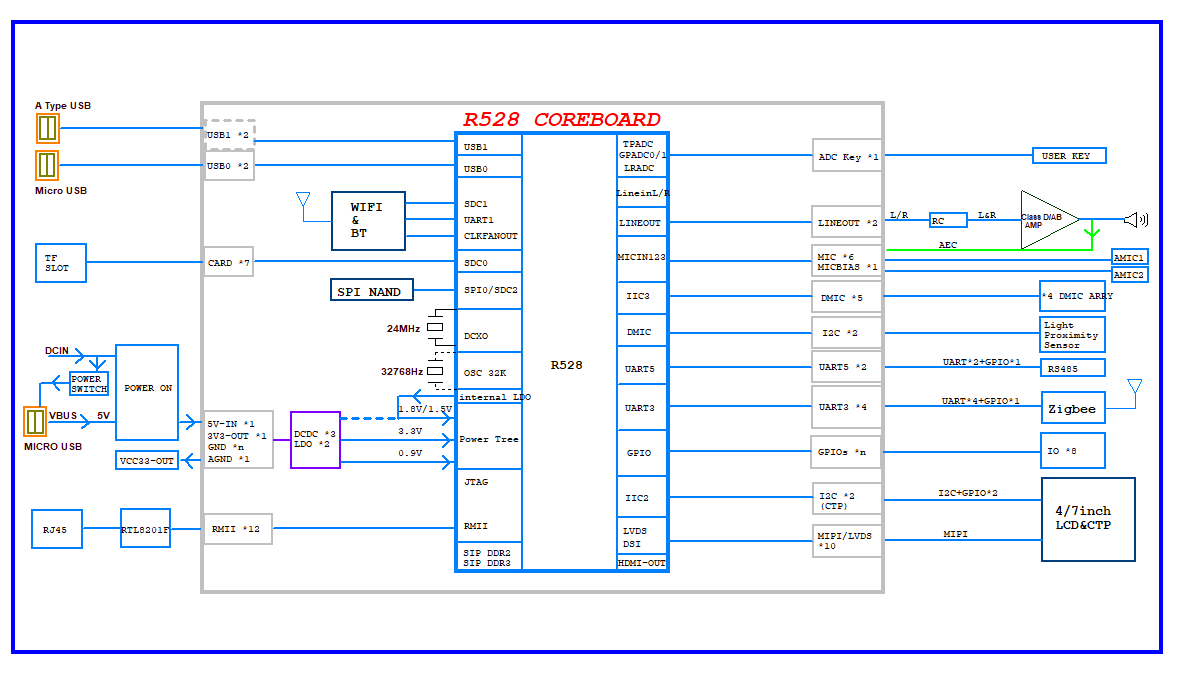Toggle the DCDC LDO *2 purple block
The width and height of the screenshot is (1178, 680).
coord(314,439)
